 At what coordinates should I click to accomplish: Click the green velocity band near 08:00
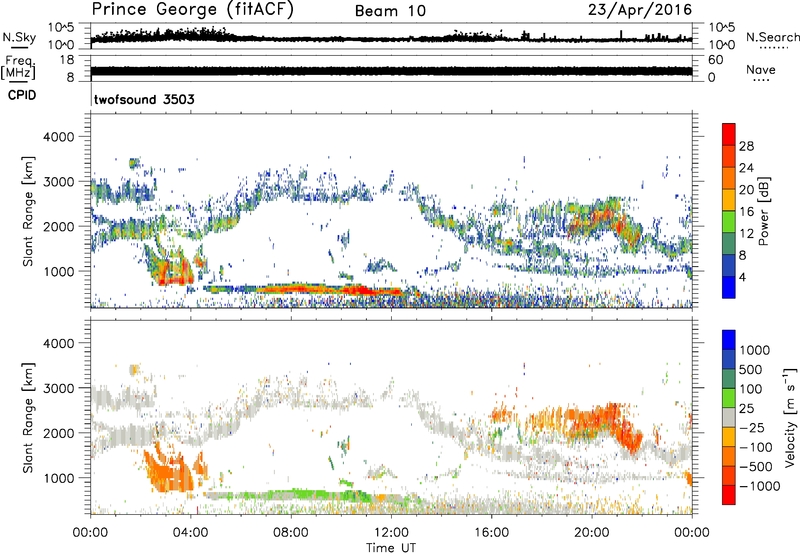tap(301, 494)
